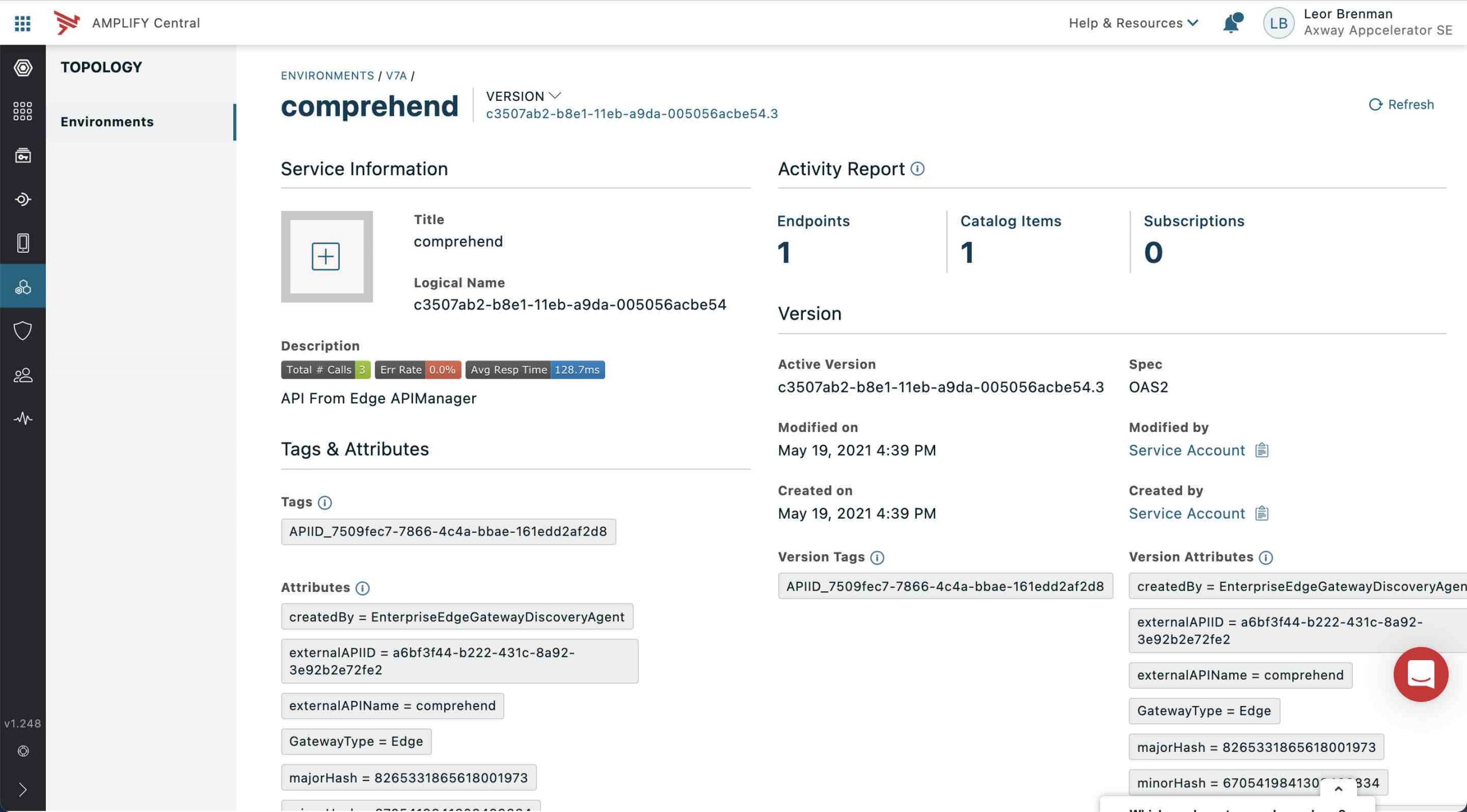Click the OAS2 spec value
The width and height of the screenshot is (1467, 812).
coord(1148,387)
